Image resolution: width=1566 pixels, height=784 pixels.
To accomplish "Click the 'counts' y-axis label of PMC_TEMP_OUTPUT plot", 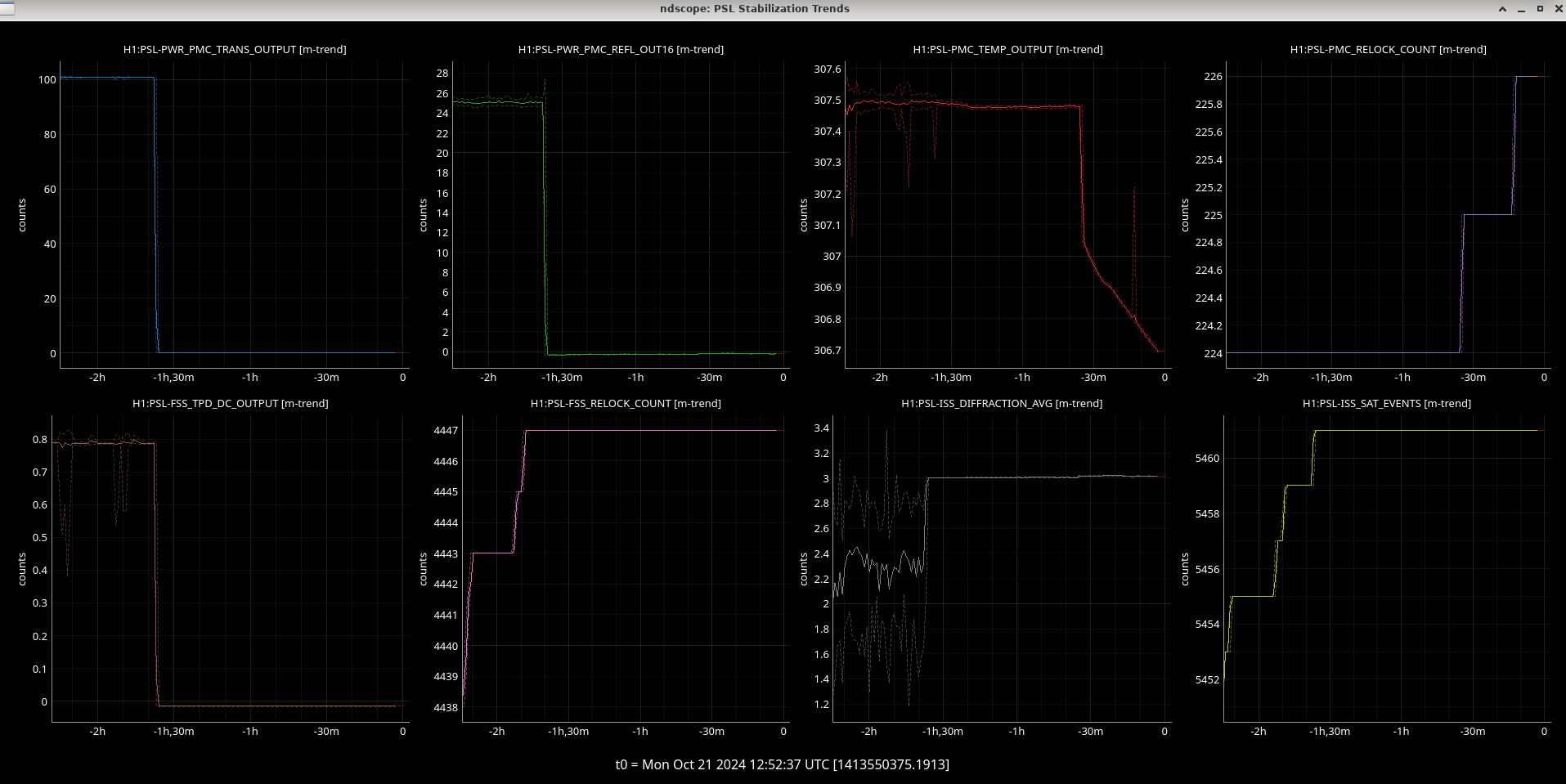I will click(x=804, y=215).
